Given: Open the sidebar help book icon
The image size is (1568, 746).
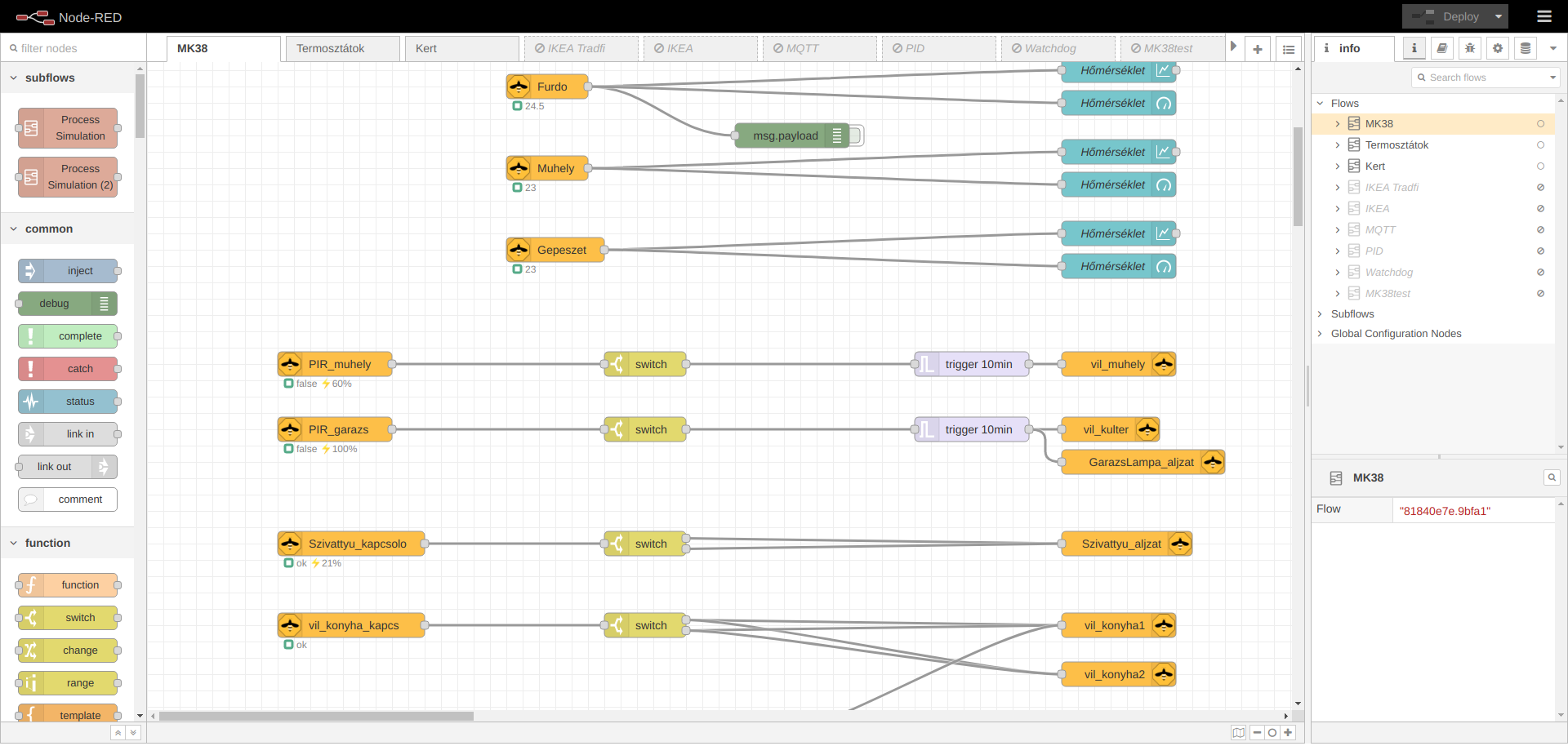Looking at the screenshot, I should pos(1442,48).
